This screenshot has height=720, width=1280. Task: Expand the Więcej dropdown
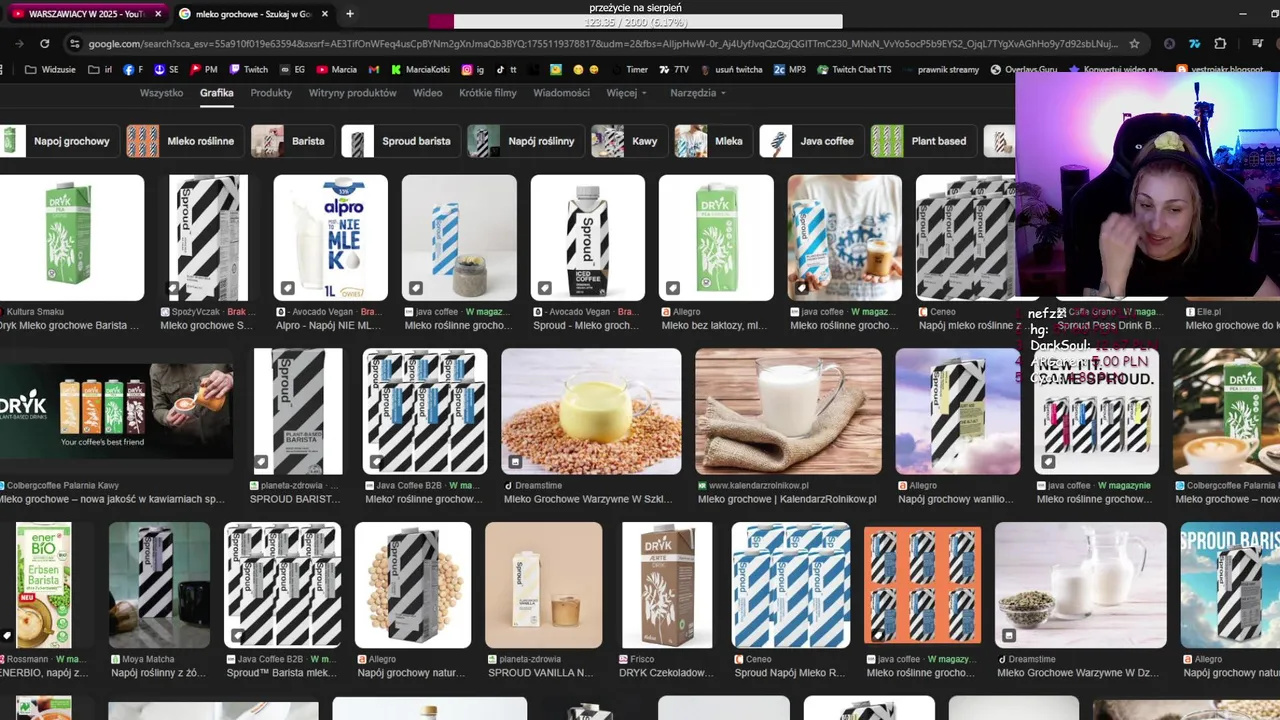626,93
